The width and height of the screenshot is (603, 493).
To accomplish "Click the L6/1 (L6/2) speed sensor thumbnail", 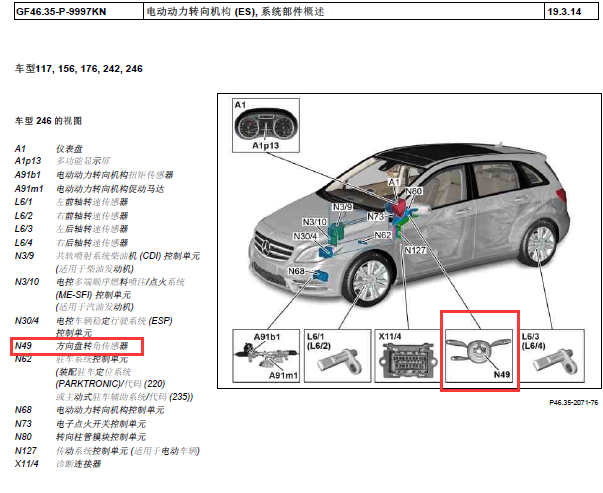I will pos(338,356).
